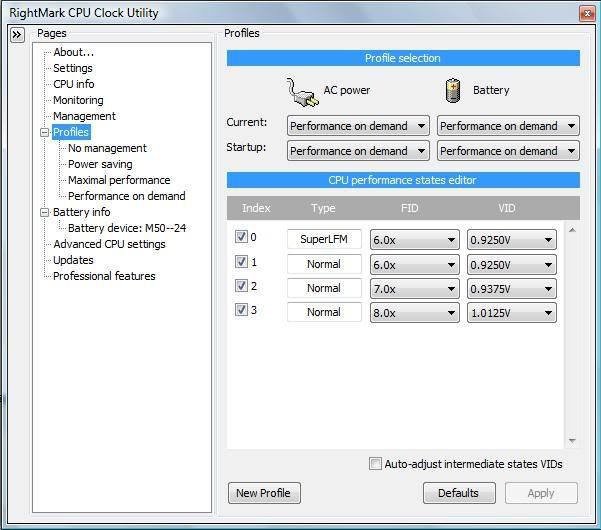Open the Settings page
This screenshot has height=530, width=601.
[73, 68]
